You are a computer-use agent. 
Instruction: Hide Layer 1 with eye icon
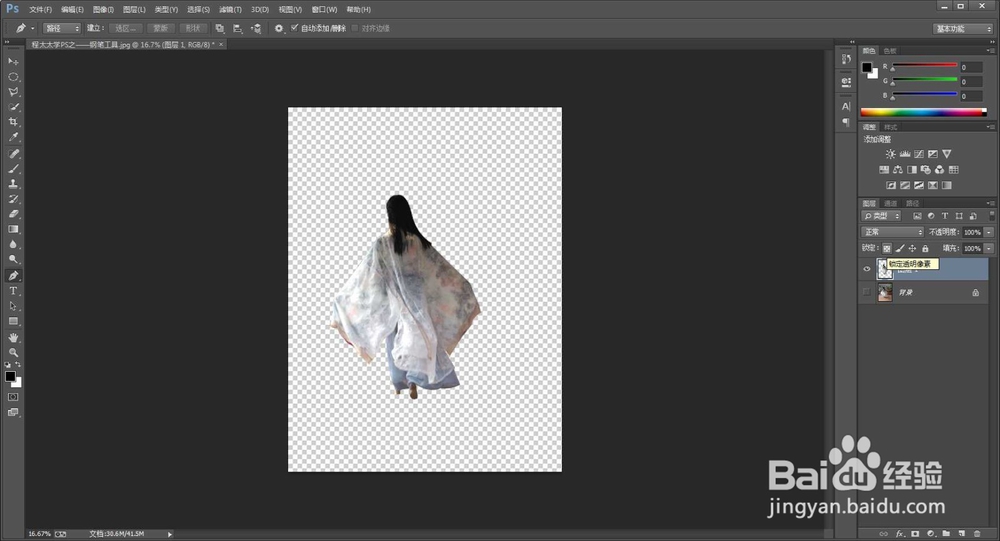(866, 269)
